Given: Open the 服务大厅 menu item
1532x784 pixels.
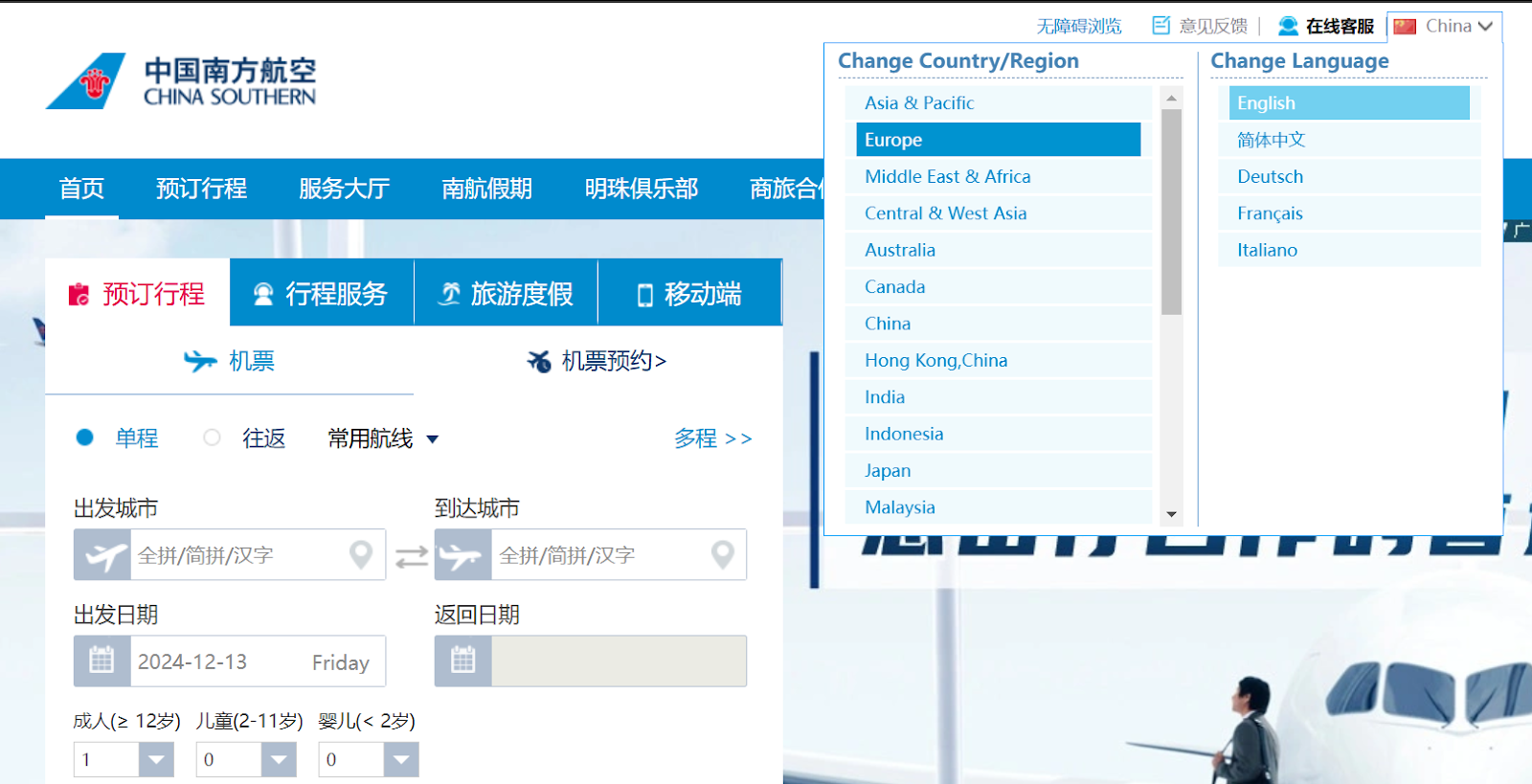Looking at the screenshot, I should [x=344, y=189].
